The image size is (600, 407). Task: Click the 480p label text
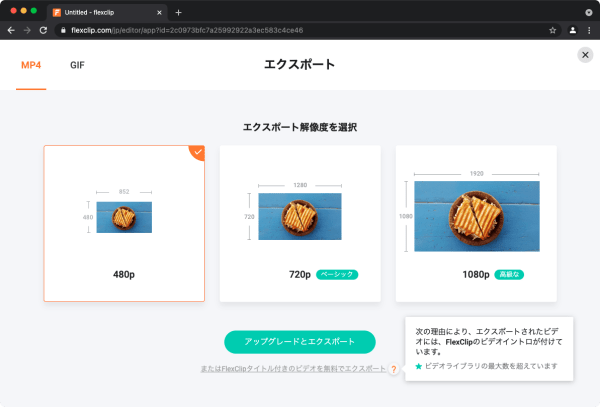tap(124, 274)
